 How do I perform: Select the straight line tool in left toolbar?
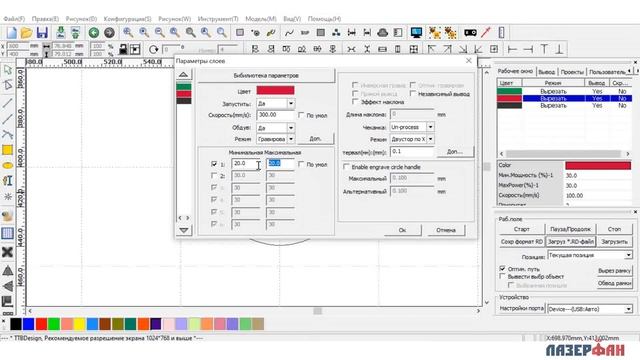coord(7,102)
